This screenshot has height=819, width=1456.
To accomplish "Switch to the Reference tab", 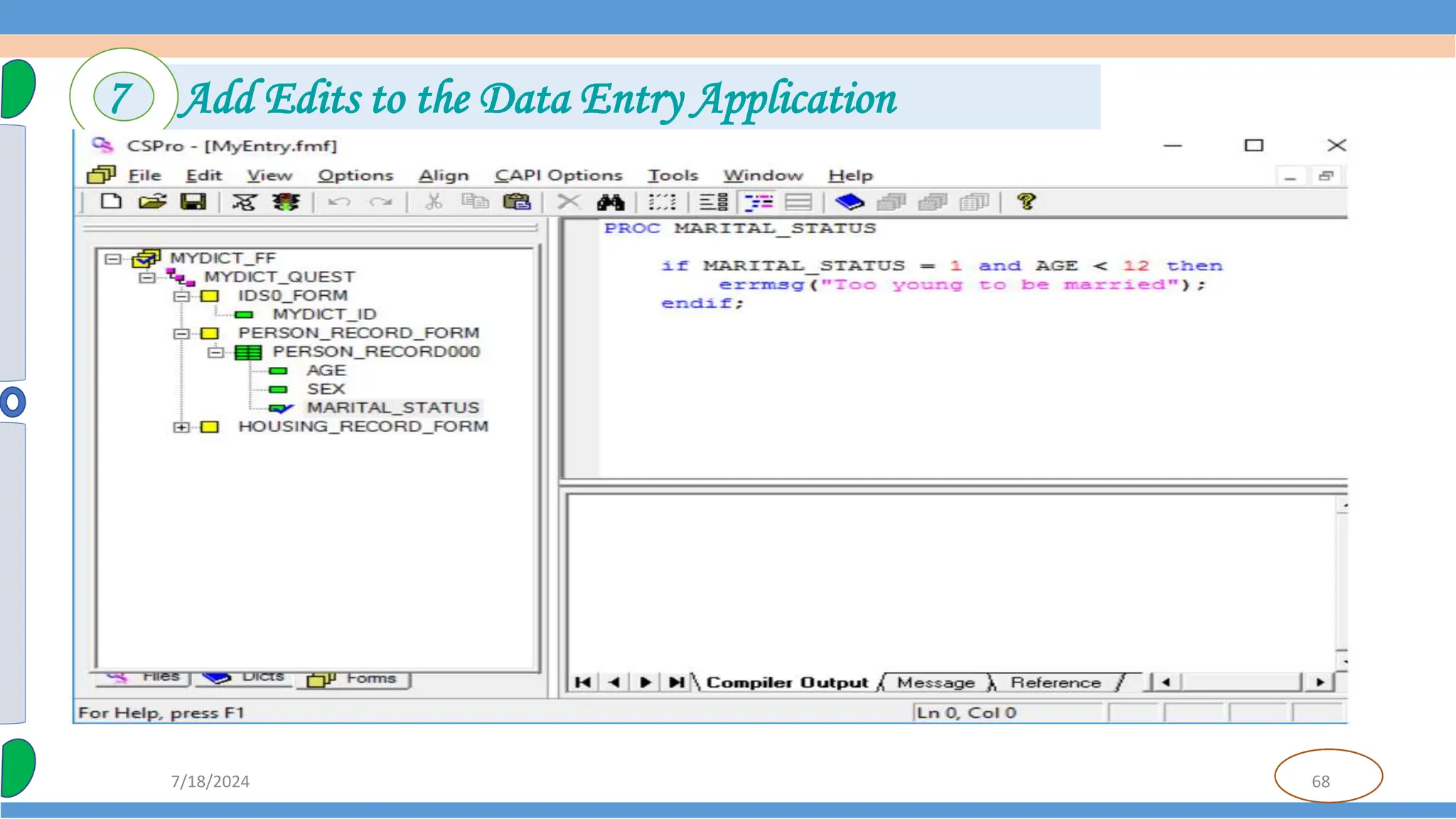I will coord(1056,682).
